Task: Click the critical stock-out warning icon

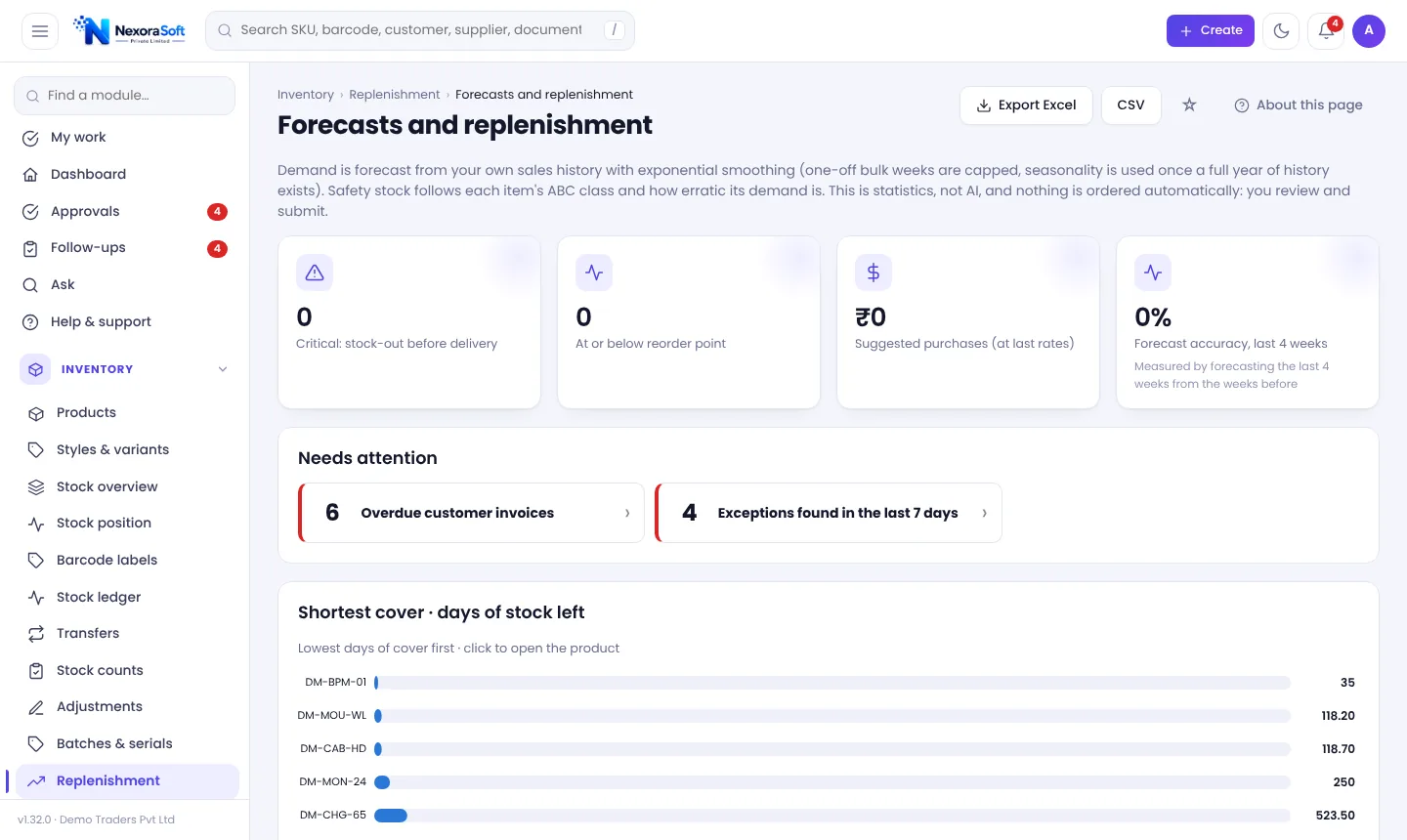Action: point(315,273)
